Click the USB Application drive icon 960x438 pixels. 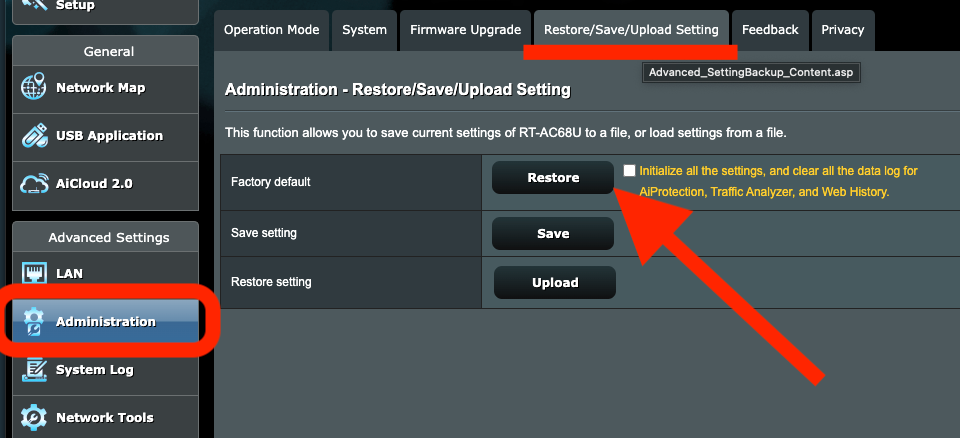[33, 135]
